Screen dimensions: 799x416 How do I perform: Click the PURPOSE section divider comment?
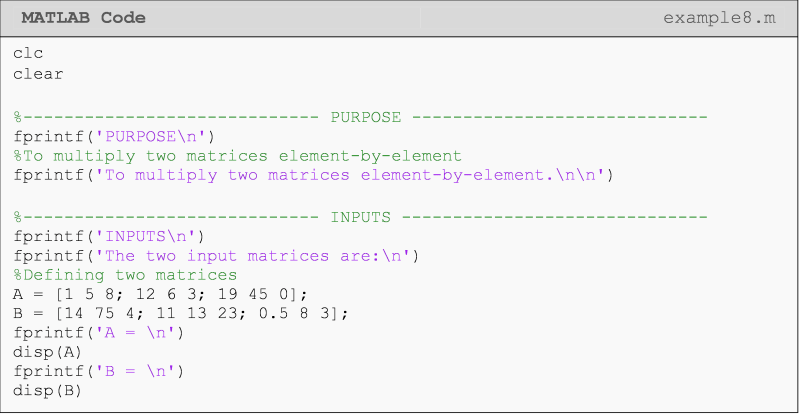tap(360, 117)
